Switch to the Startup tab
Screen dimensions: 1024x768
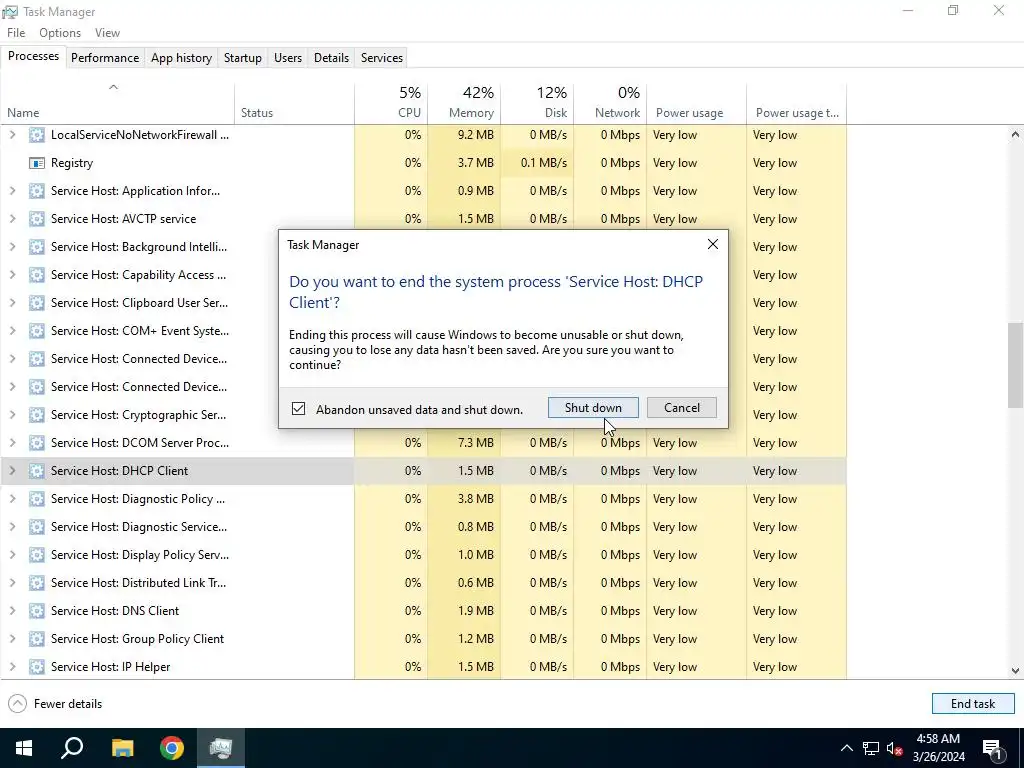click(242, 57)
